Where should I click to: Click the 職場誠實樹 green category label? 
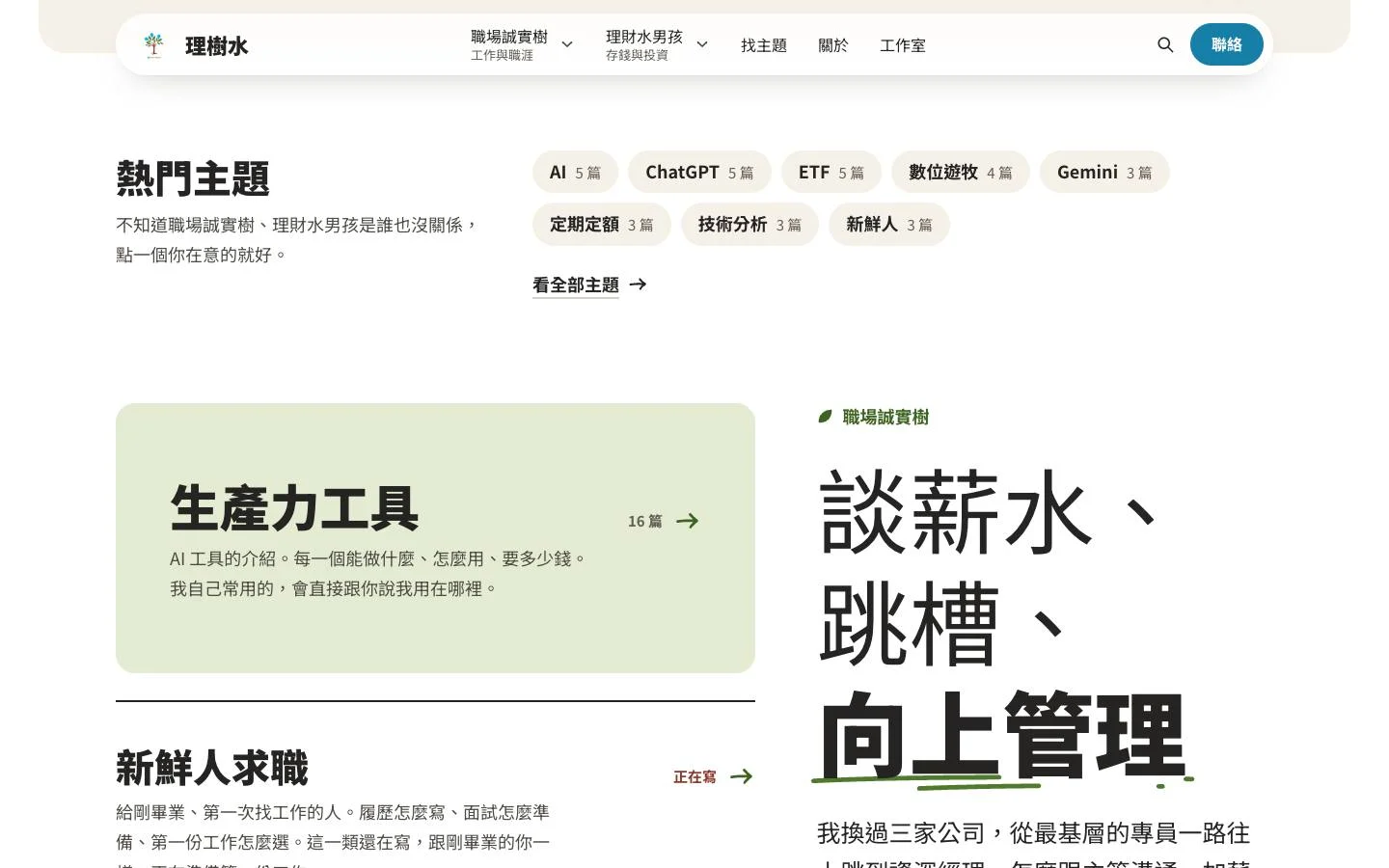(885, 417)
